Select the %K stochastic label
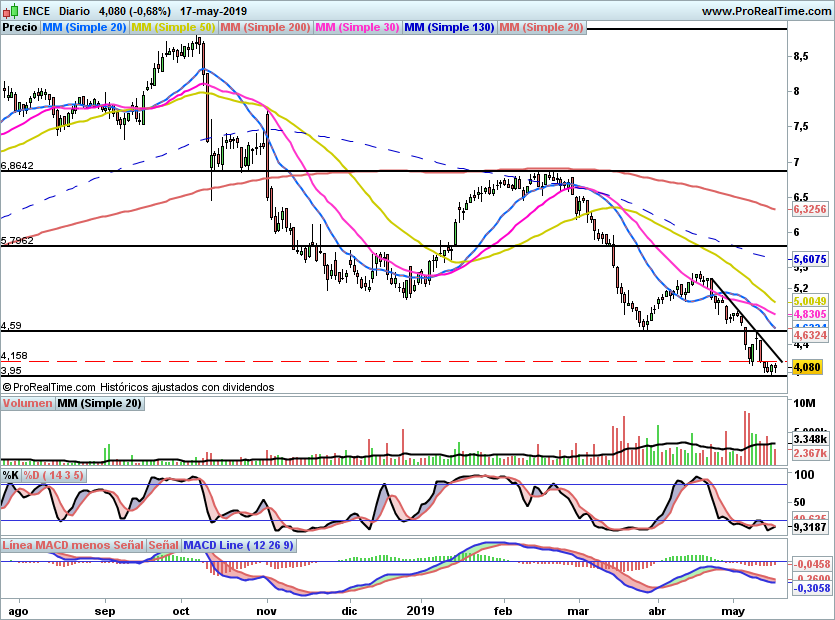This screenshot has height=620, width=835. (x=11, y=475)
